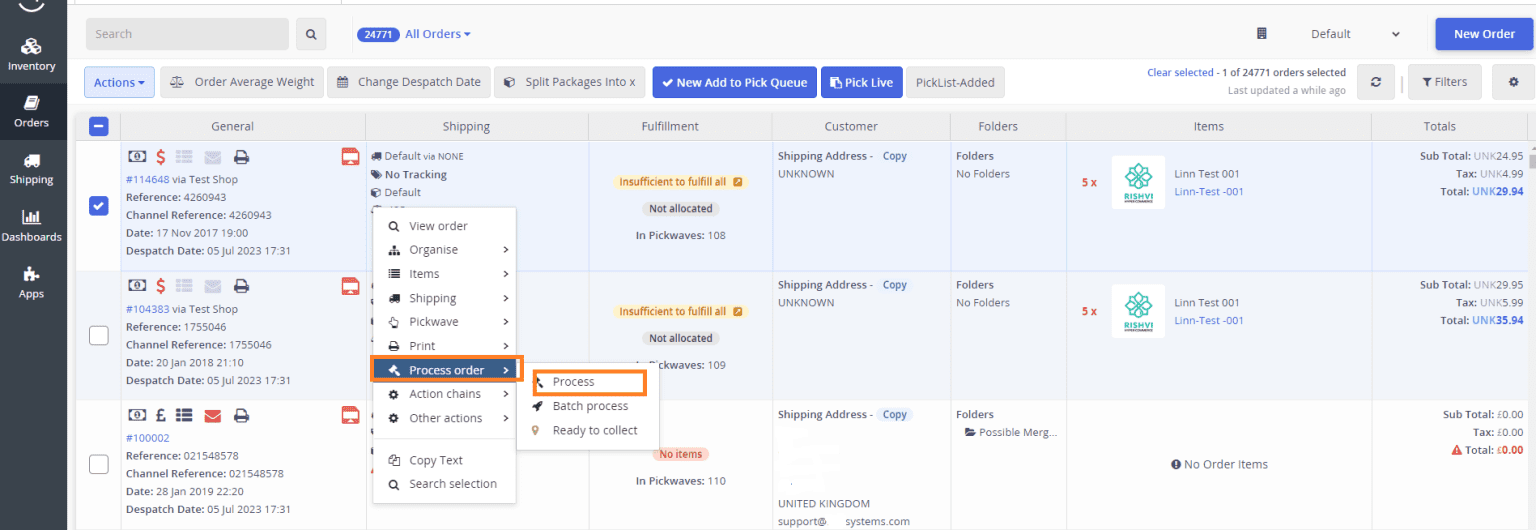Screen dimensions: 1536x530
Task: Open the Actions dropdown
Action: tap(119, 82)
